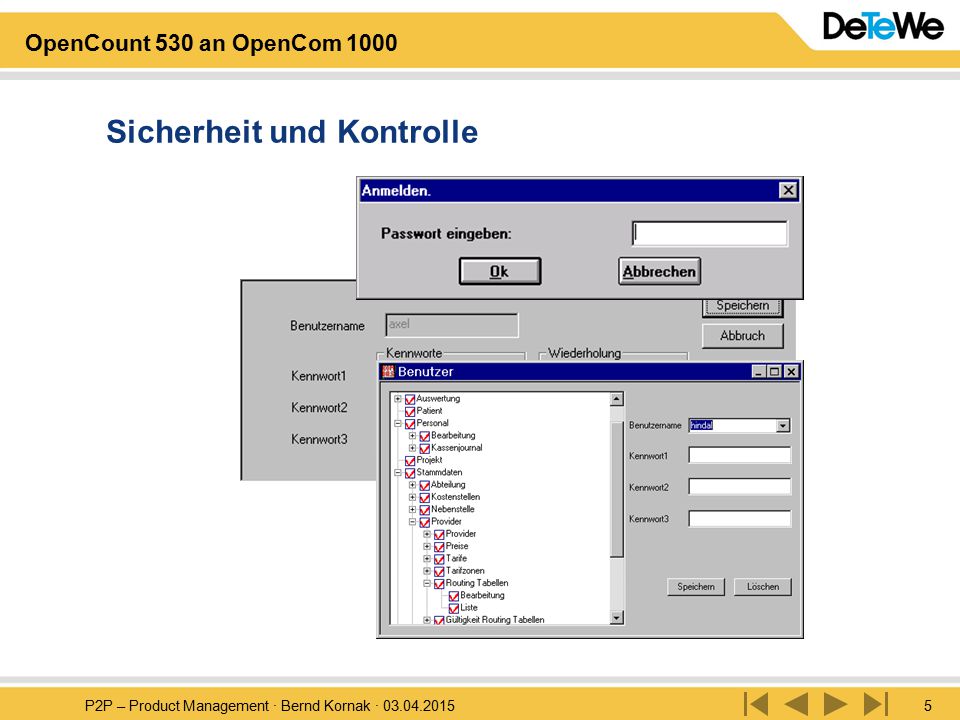Viewport: 960px width, 720px height.
Task: Expand the Nebenstelle tree node
Action: (413, 510)
